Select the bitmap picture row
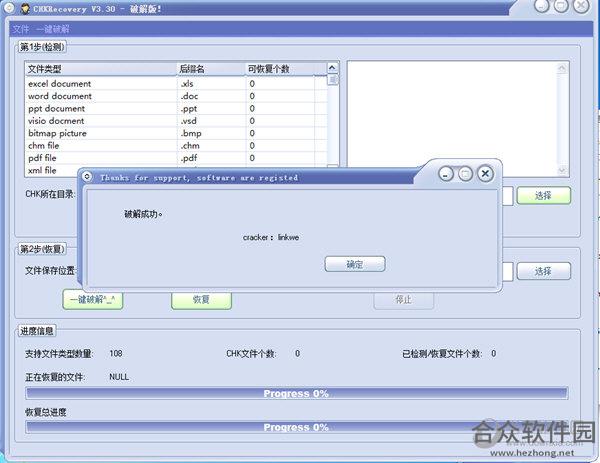The height and width of the screenshot is (463, 600). pyautogui.click(x=176, y=133)
